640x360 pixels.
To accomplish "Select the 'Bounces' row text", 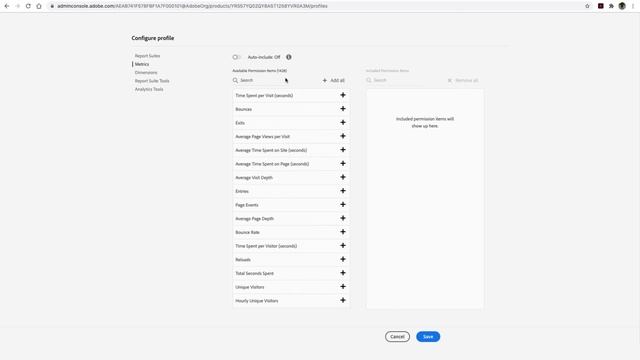I will (243, 109).
